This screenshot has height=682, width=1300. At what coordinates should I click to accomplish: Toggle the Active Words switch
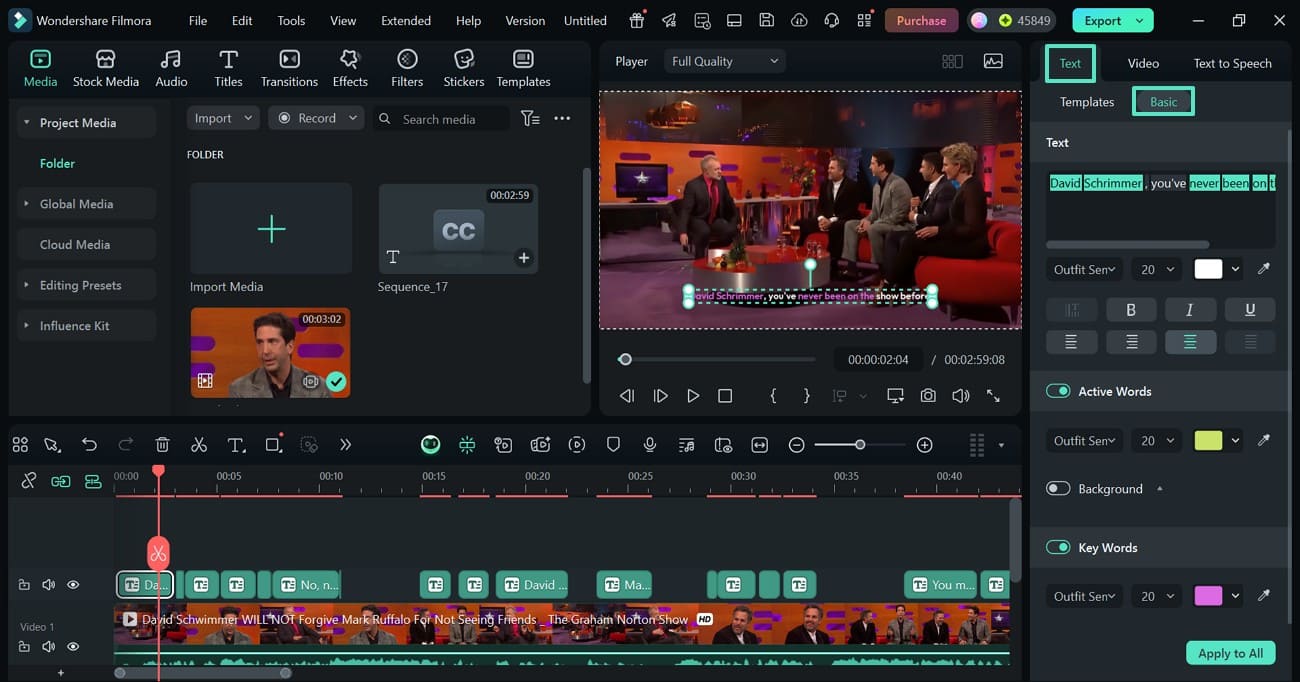1058,391
